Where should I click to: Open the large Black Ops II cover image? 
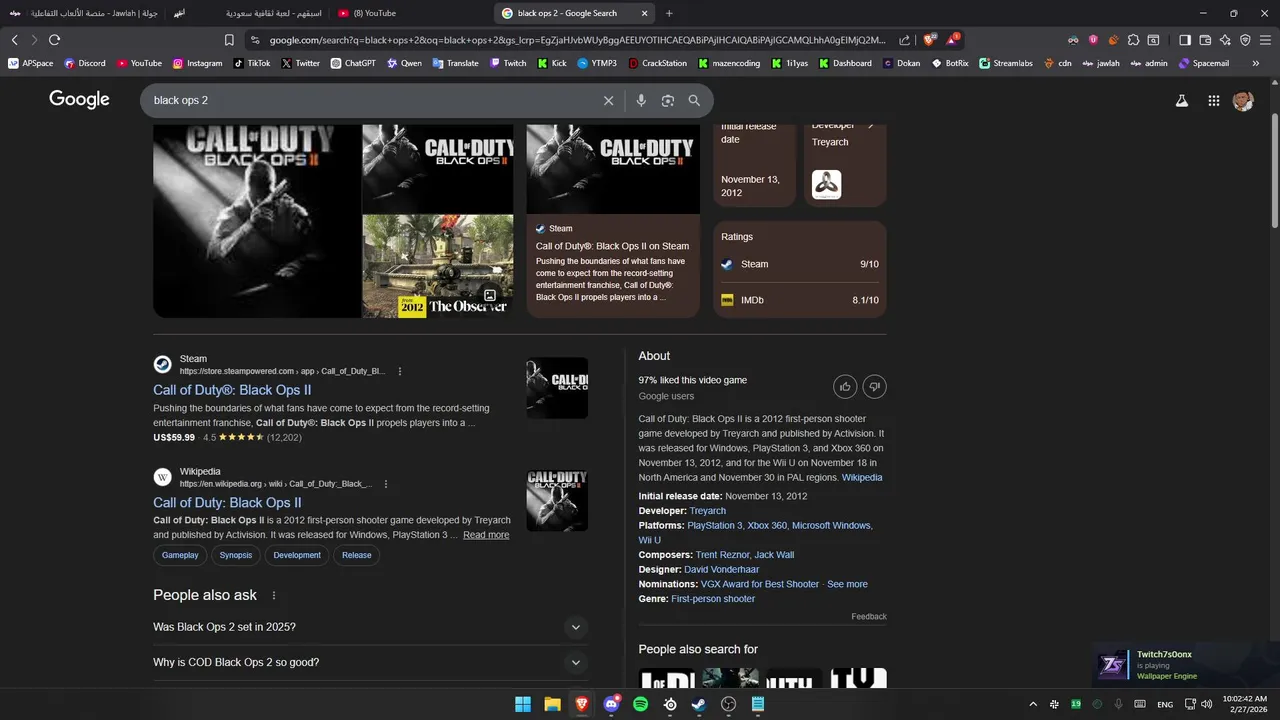pyautogui.click(x=256, y=221)
